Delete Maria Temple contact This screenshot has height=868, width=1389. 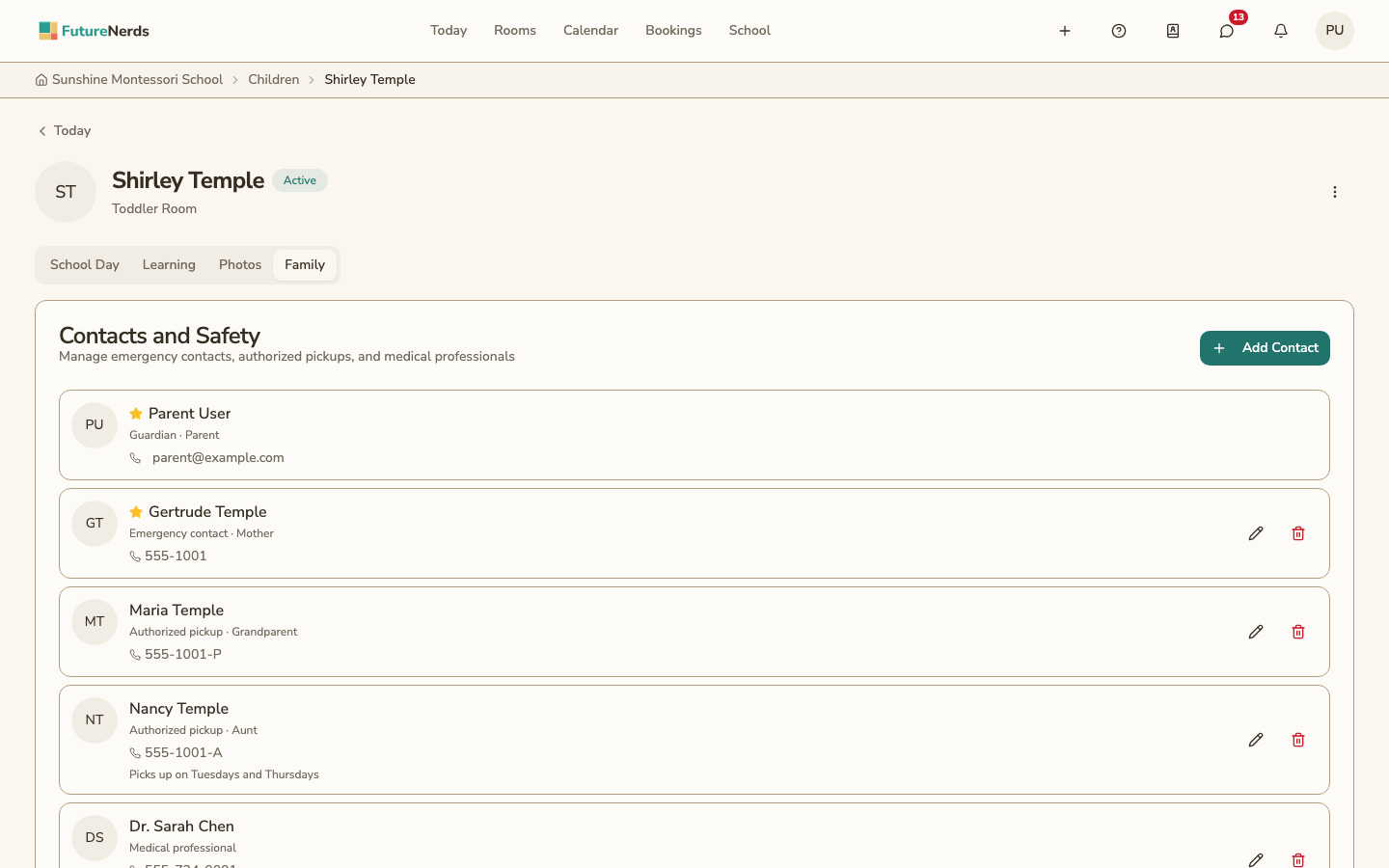[1298, 632]
